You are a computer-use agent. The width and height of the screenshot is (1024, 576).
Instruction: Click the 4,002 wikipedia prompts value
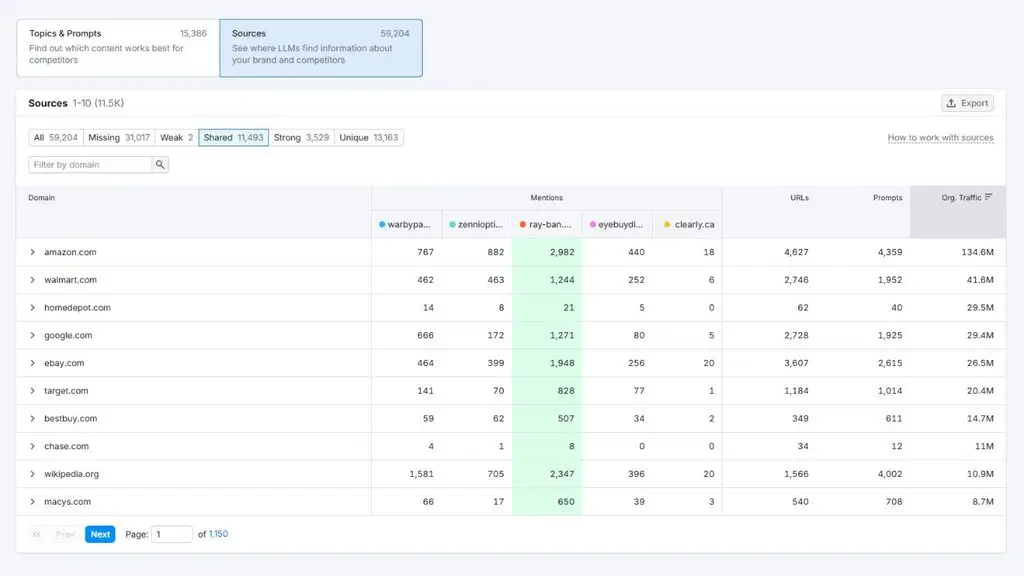point(889,474)
